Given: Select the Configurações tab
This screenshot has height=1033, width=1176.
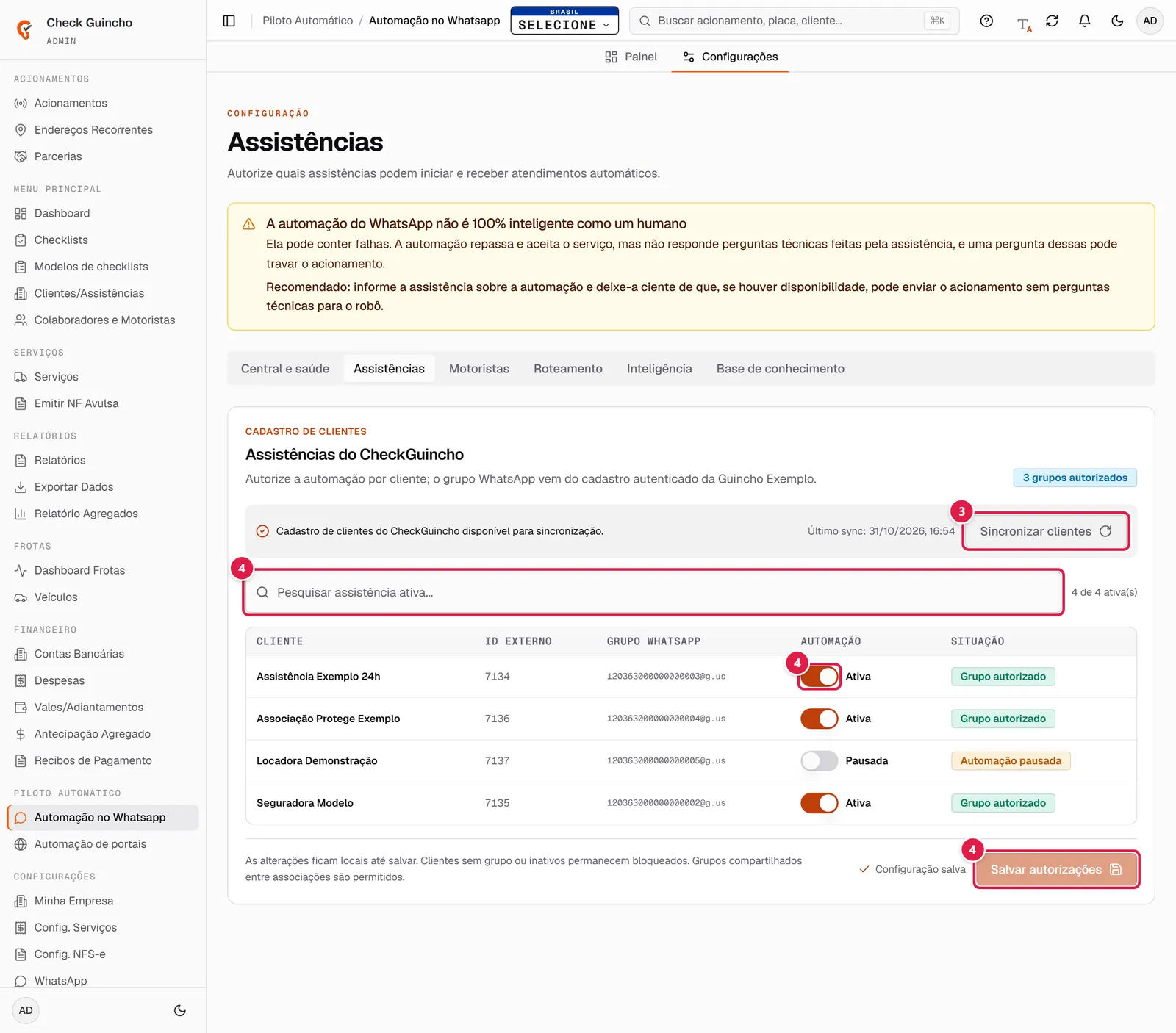Looking at the screenshot, I should click(x=730, y=57).
